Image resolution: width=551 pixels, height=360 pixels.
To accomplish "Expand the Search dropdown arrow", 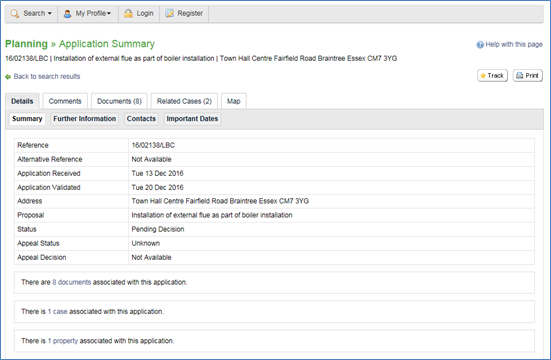I will click(50, 14).
